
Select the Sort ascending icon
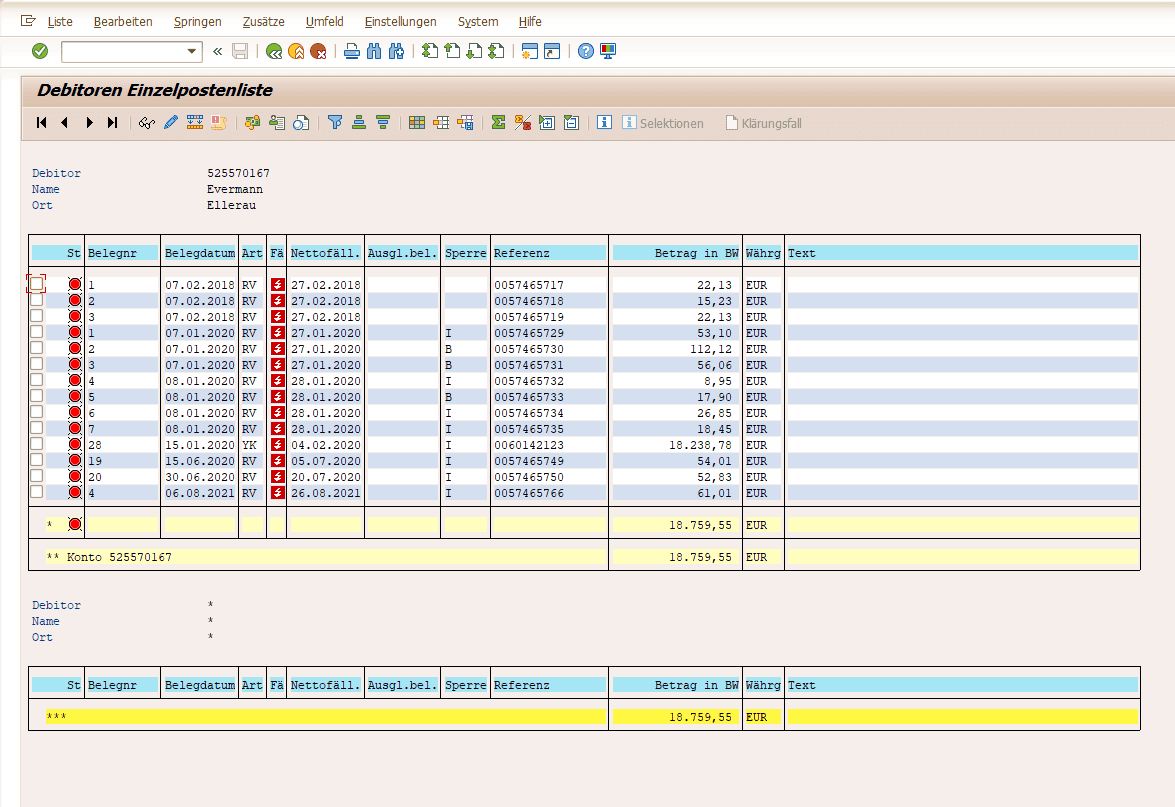click(x=358, y=122)
